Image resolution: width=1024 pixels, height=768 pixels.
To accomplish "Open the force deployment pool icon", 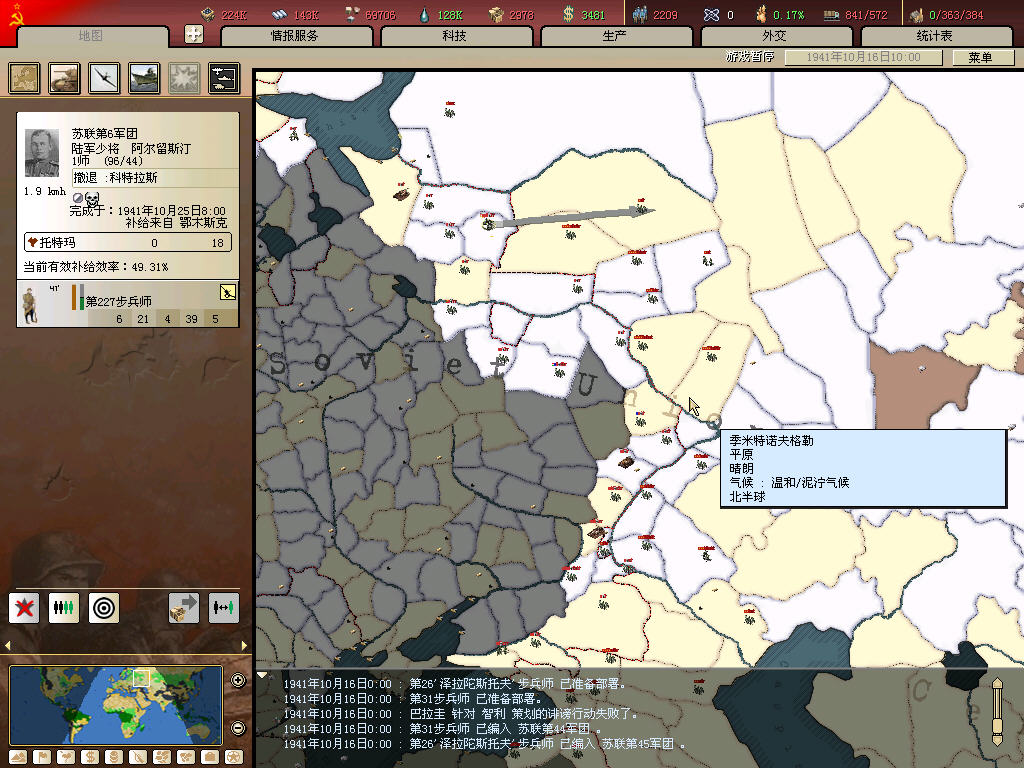I will pos(224,78).
